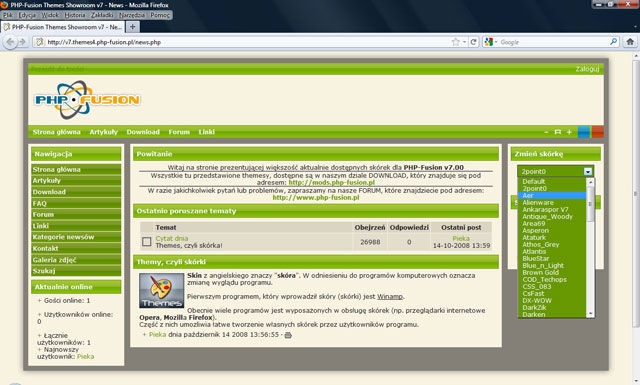This screenshot has height=385, width=640.
Task: Select Alienware in theme list
Action: (x=552, y=203)
